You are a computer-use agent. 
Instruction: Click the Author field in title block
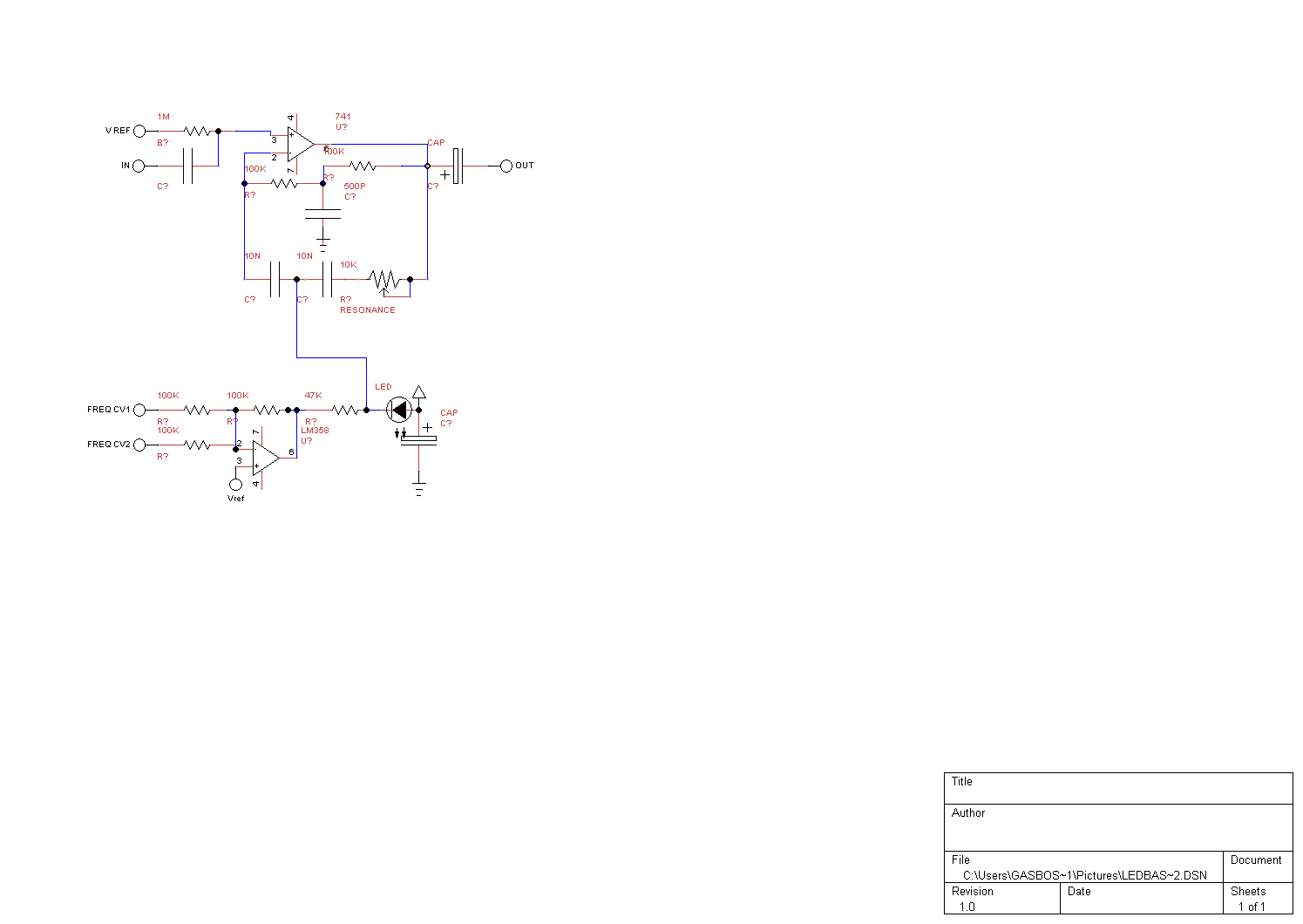point(1117,826)
